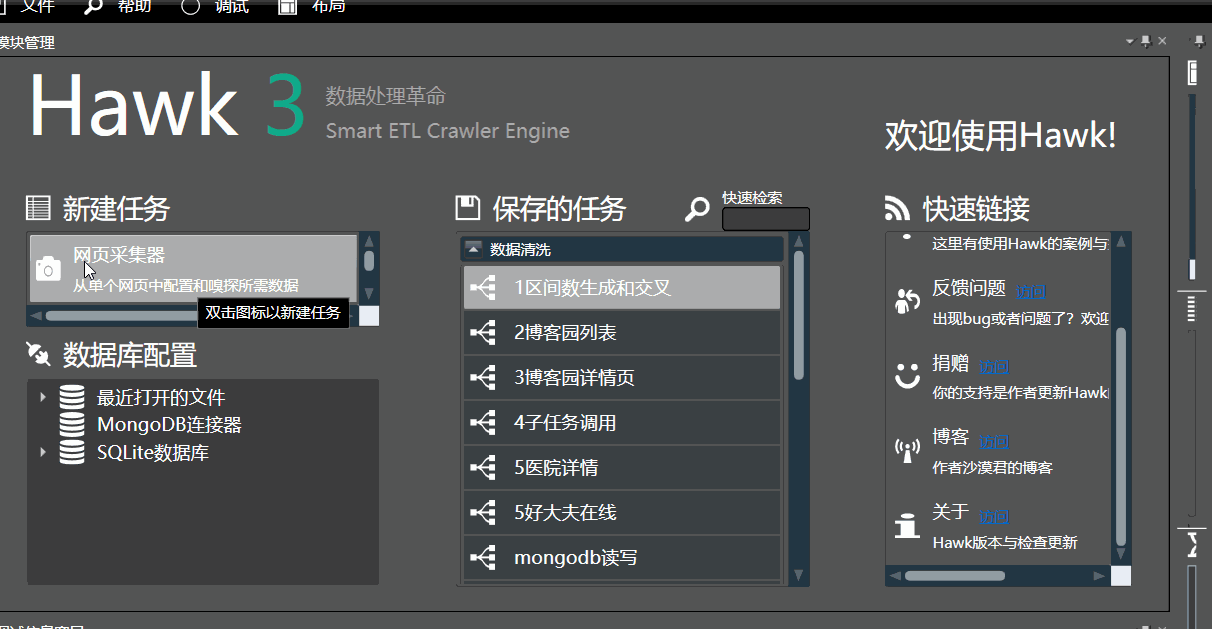This screenshot has height=629, width=1212.
Task: Click the 保存的任务 vertical scrollbar thumb
Action: click(x=799, y=315)
